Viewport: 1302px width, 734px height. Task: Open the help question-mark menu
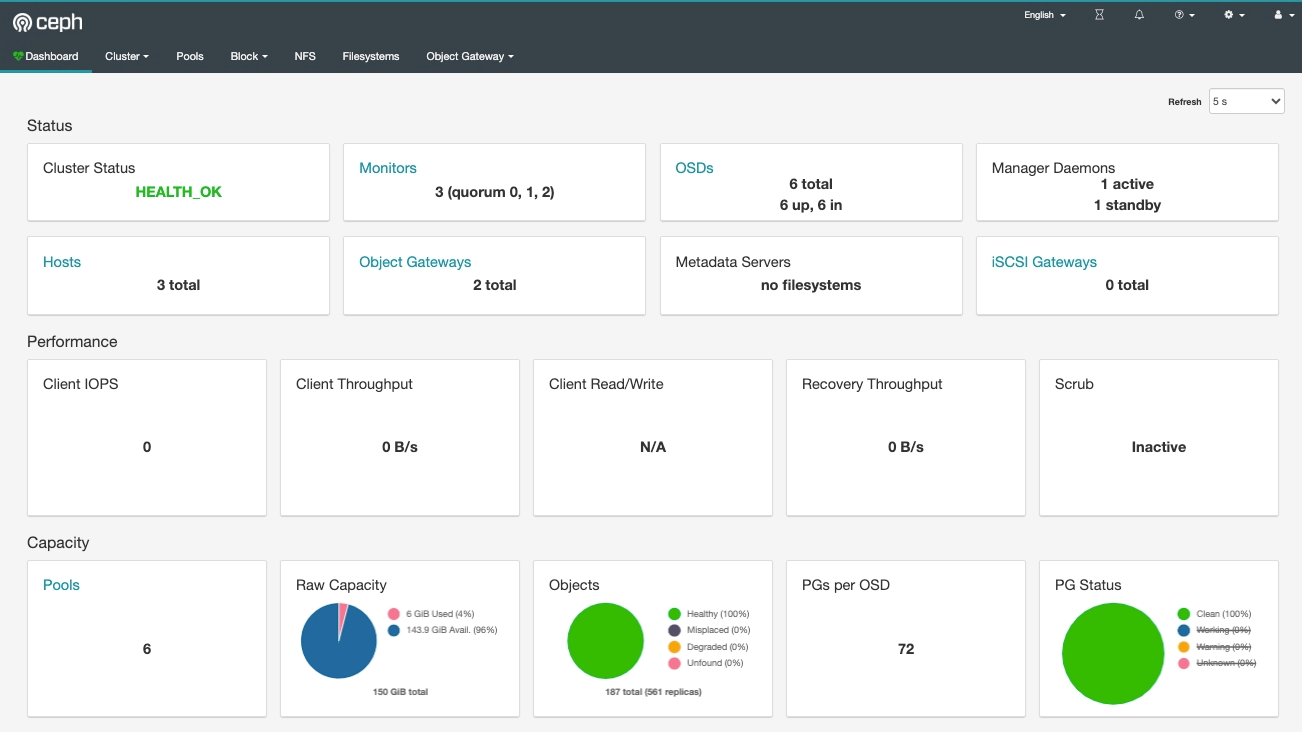1184,15
